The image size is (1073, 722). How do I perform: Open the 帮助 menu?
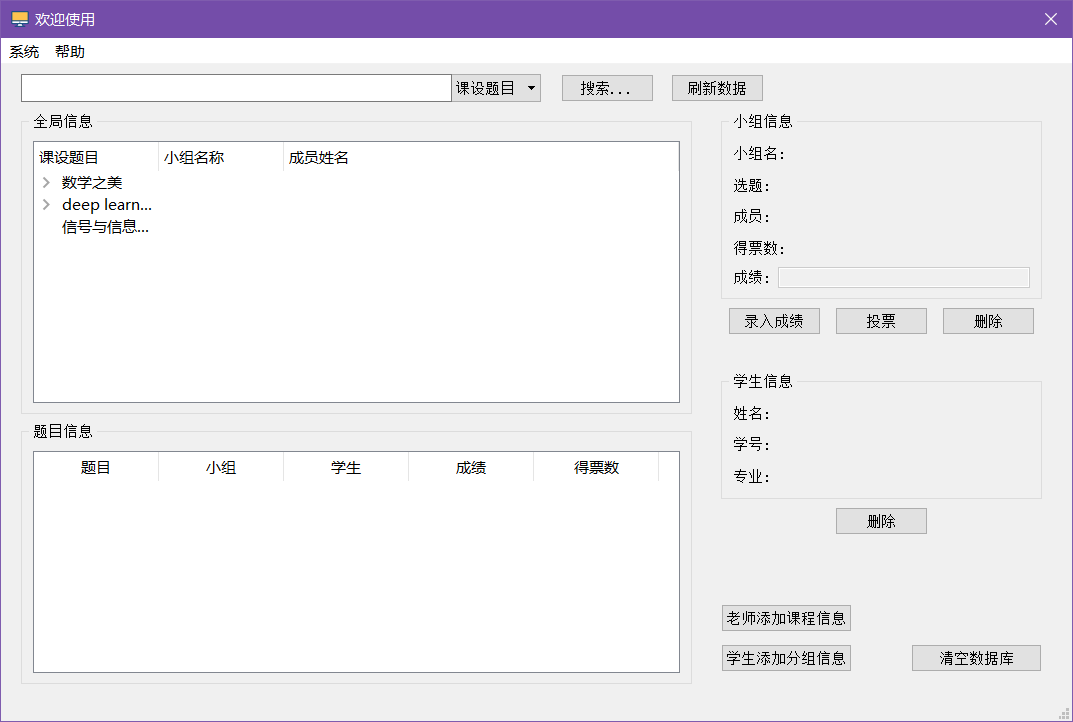click(70, 52)
